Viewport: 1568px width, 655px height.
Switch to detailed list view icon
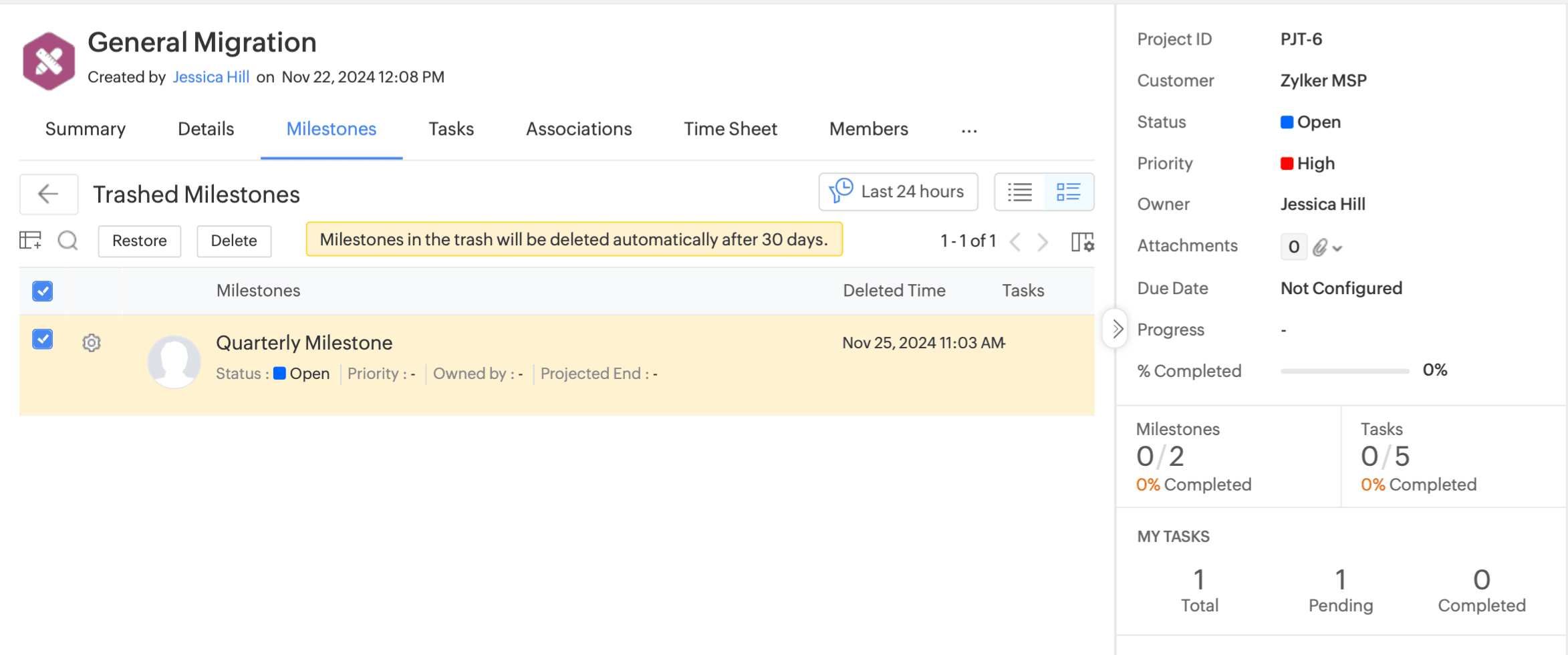pos(1068,192)
